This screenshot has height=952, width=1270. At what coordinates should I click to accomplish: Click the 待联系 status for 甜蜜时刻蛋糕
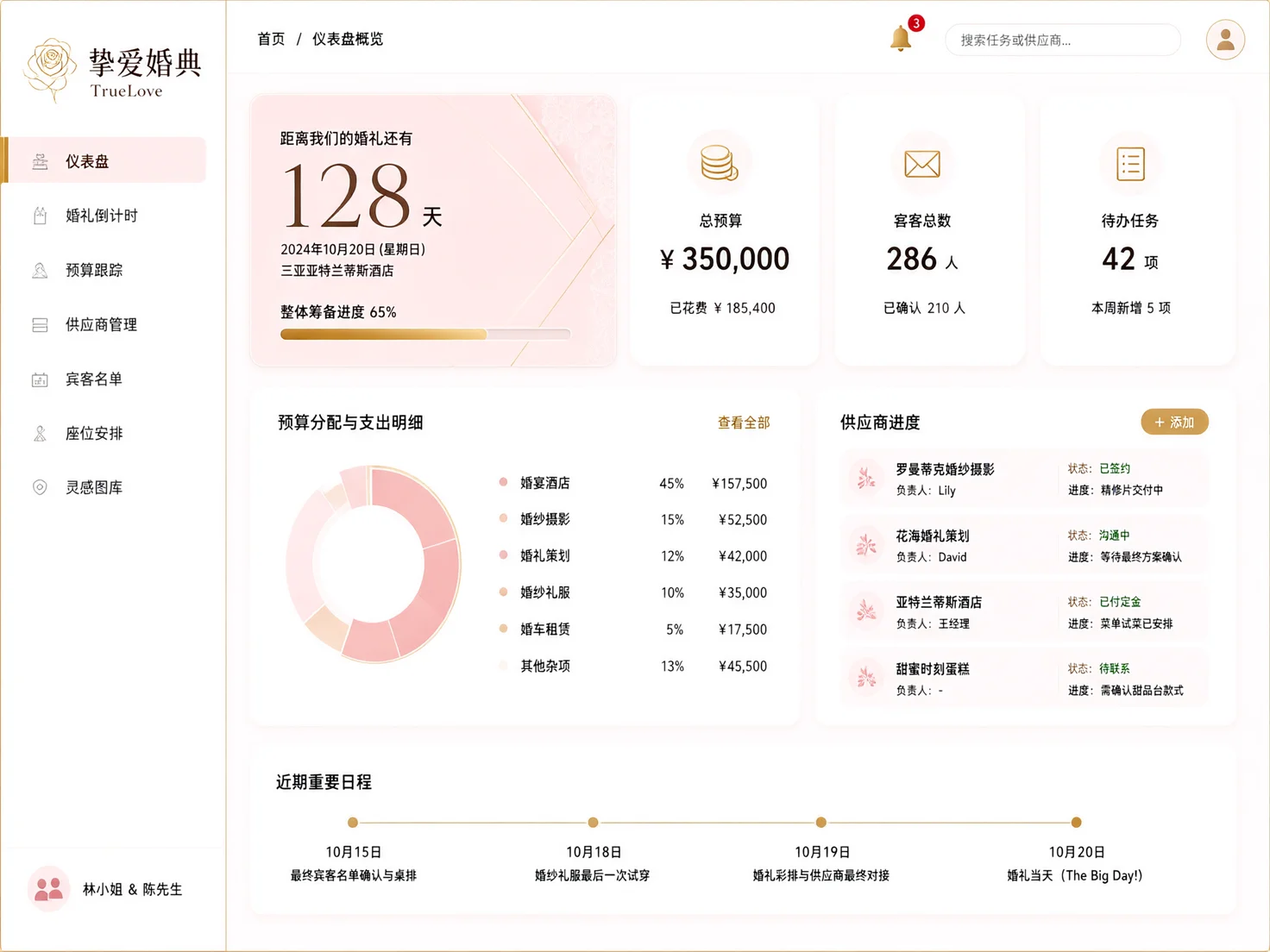(1115, 668)
